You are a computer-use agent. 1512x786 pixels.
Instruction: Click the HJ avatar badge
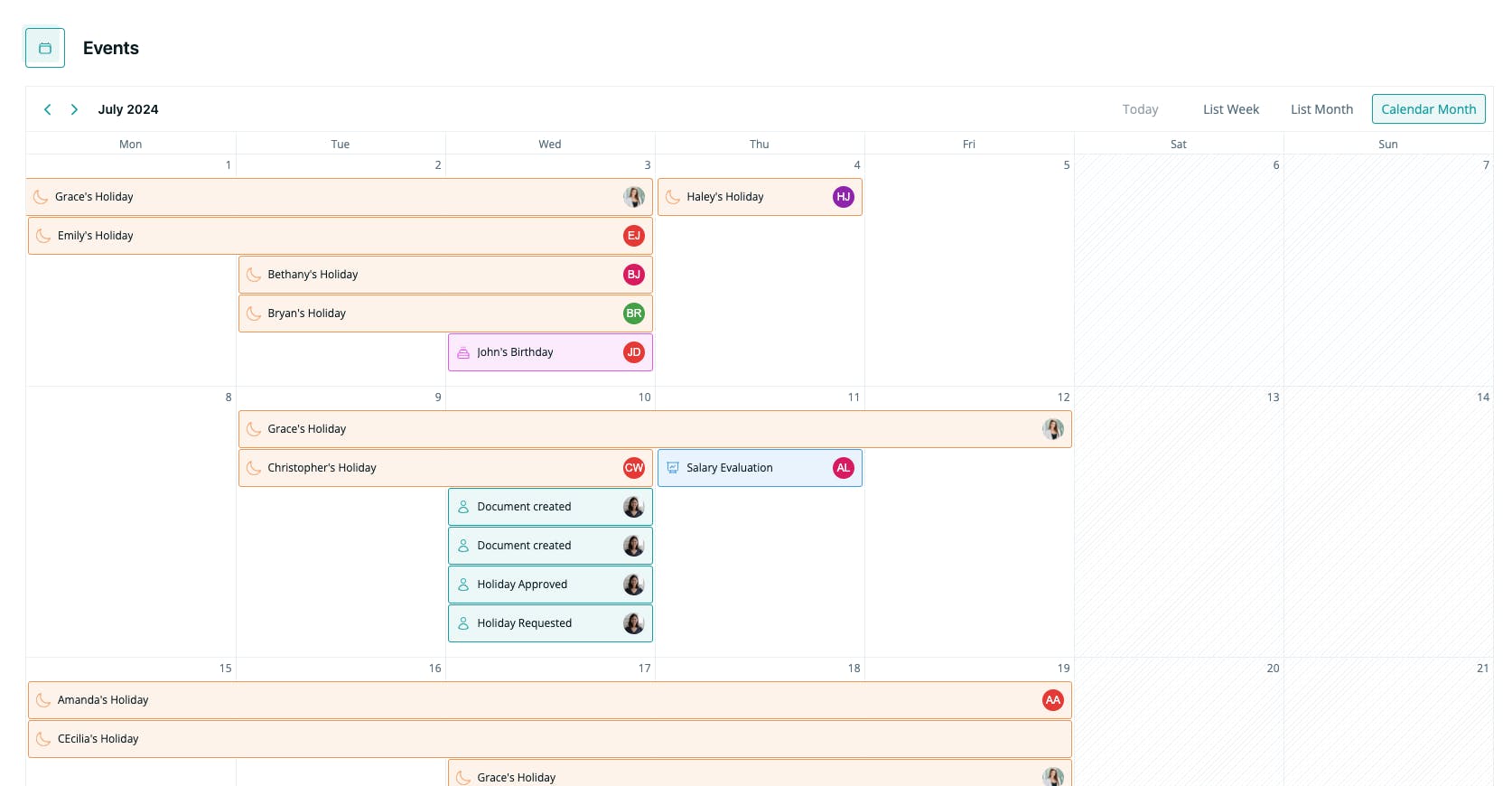point(844,197)
